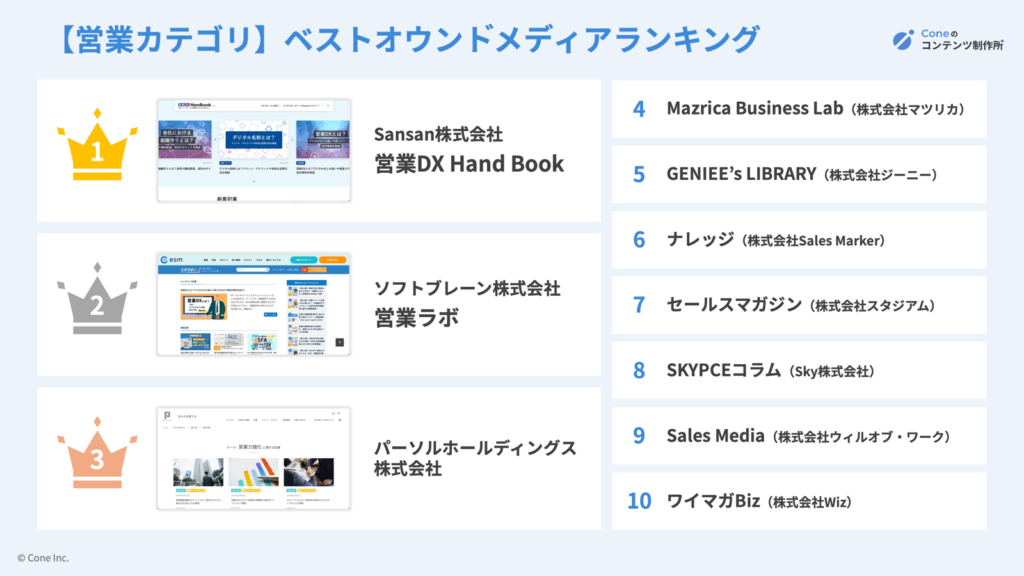Open the 営業ラボ esm site thumbnail
The image size is (1024, 576).
coord(254,304)
